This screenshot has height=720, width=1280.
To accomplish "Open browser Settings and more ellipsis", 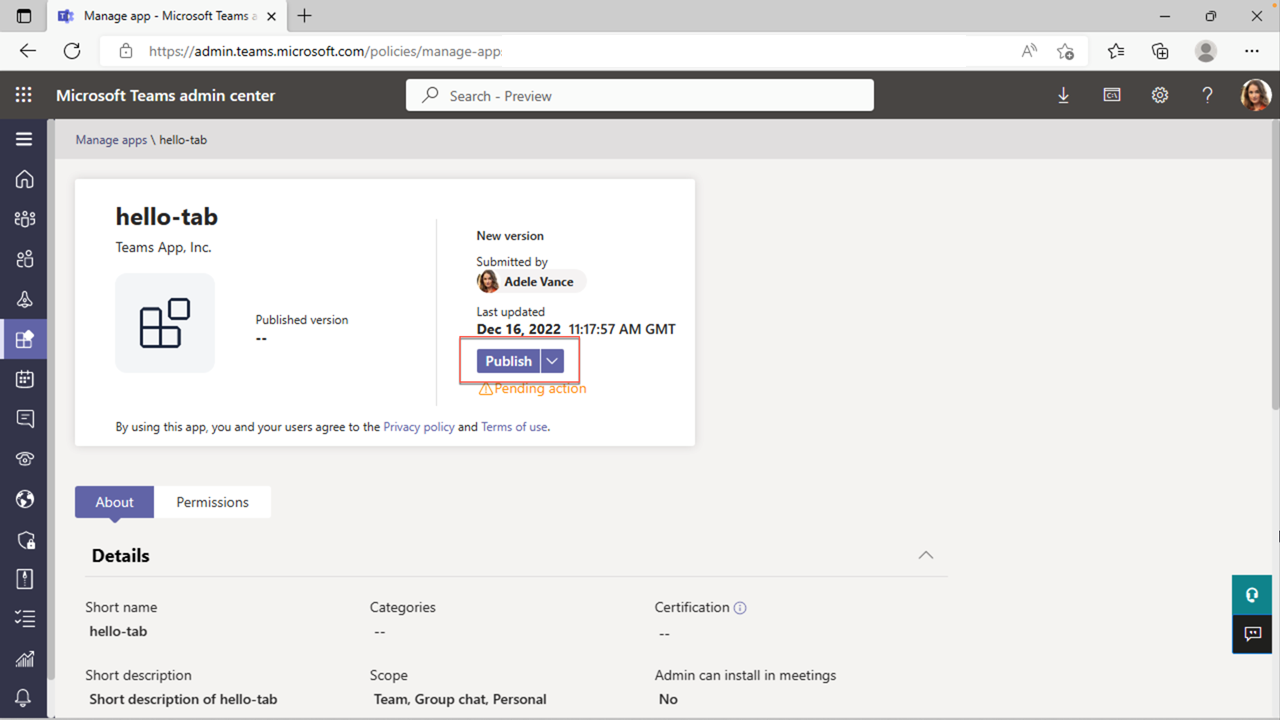I will point(1252,51).
